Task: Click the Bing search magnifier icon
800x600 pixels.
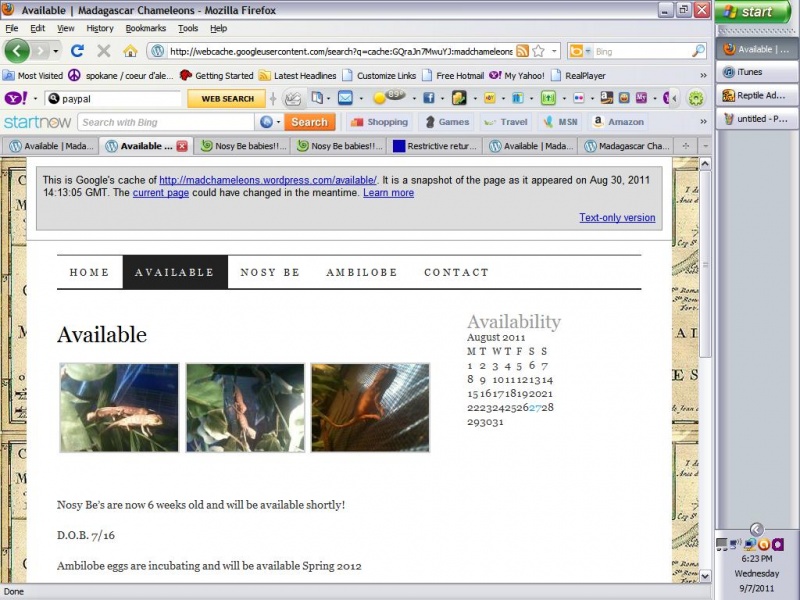Action: tap(698, 51)
